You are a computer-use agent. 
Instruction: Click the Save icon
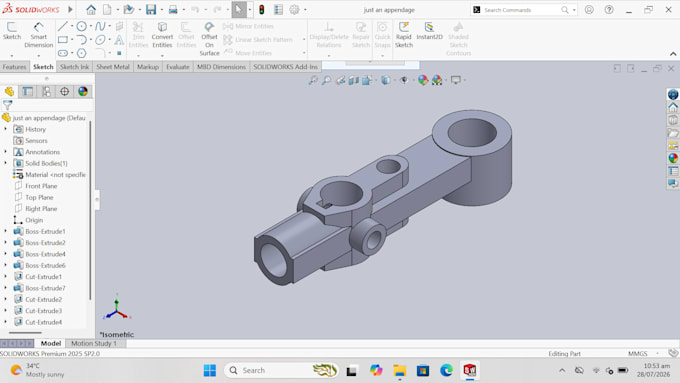[x=150, y=10]
